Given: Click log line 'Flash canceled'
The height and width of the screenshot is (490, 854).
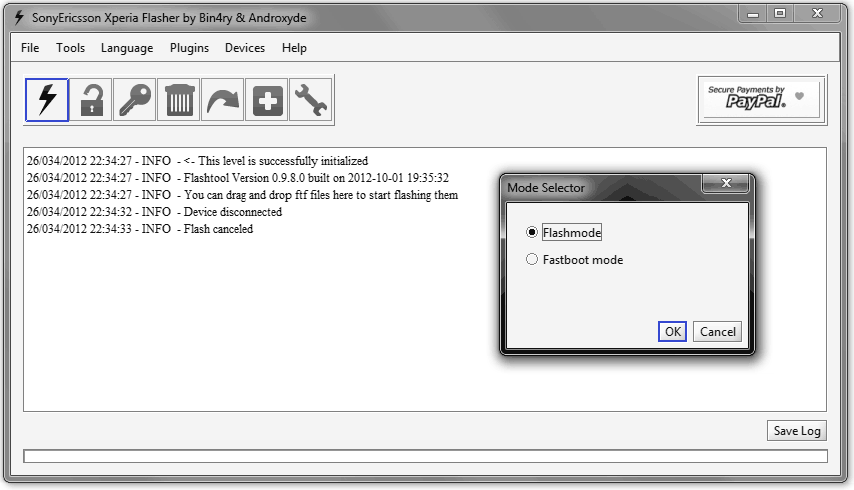Looking at the screenshot, I should (140, 229).
